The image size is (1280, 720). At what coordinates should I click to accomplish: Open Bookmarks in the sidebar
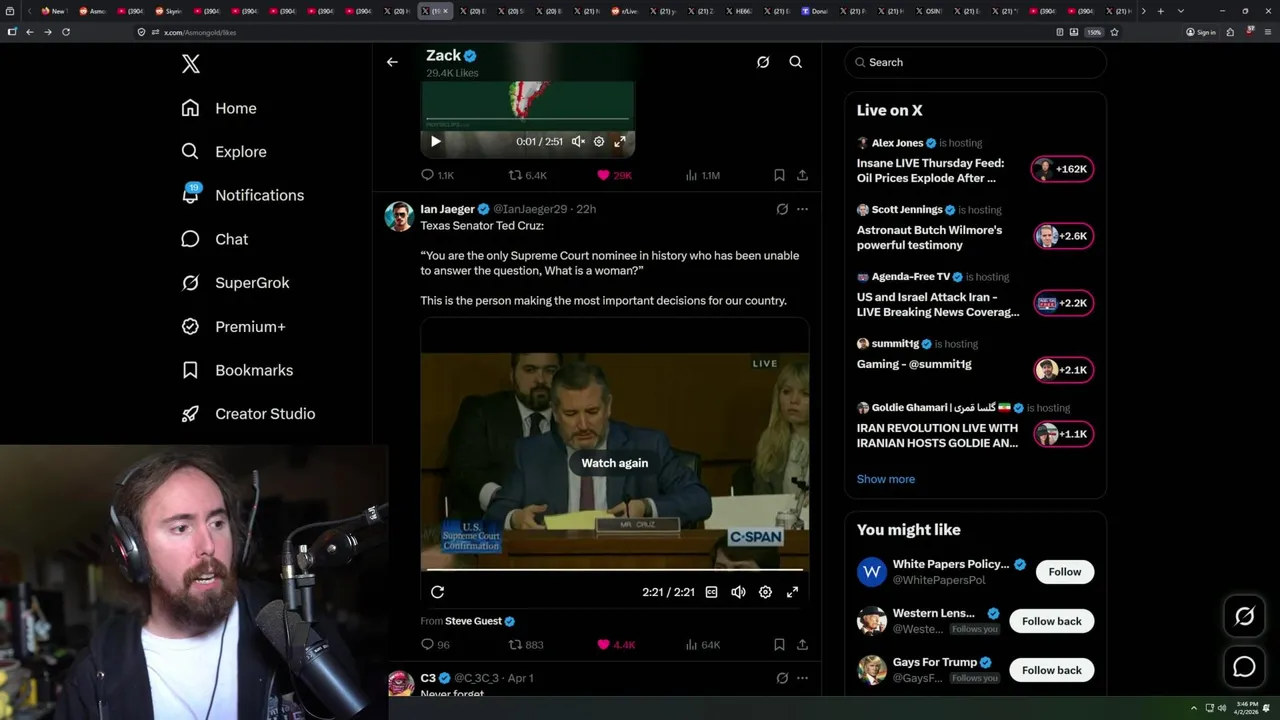(237, 370)
